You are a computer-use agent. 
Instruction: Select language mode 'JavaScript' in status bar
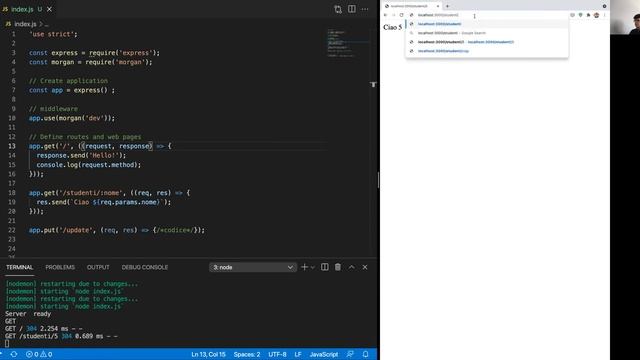[324, 354]
